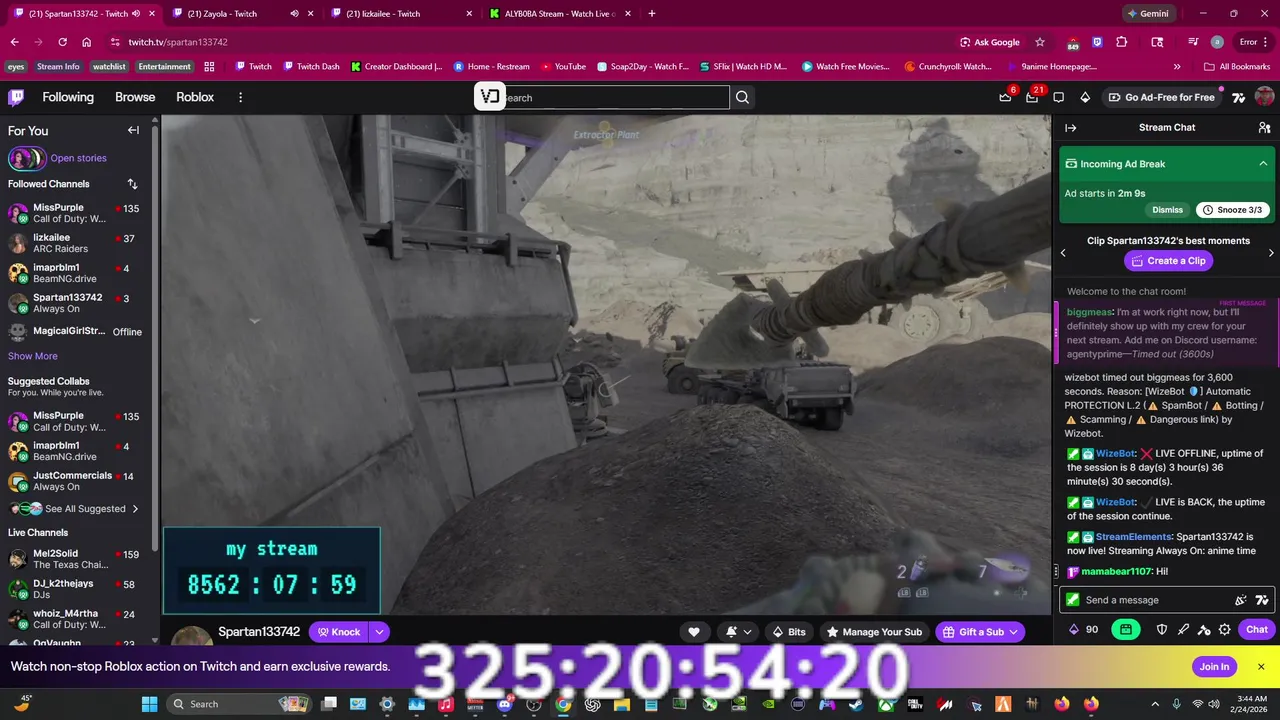Expand the Knock button dropdown arrow
This screenshot has height=720, width=1280.
tap(378, 632)
